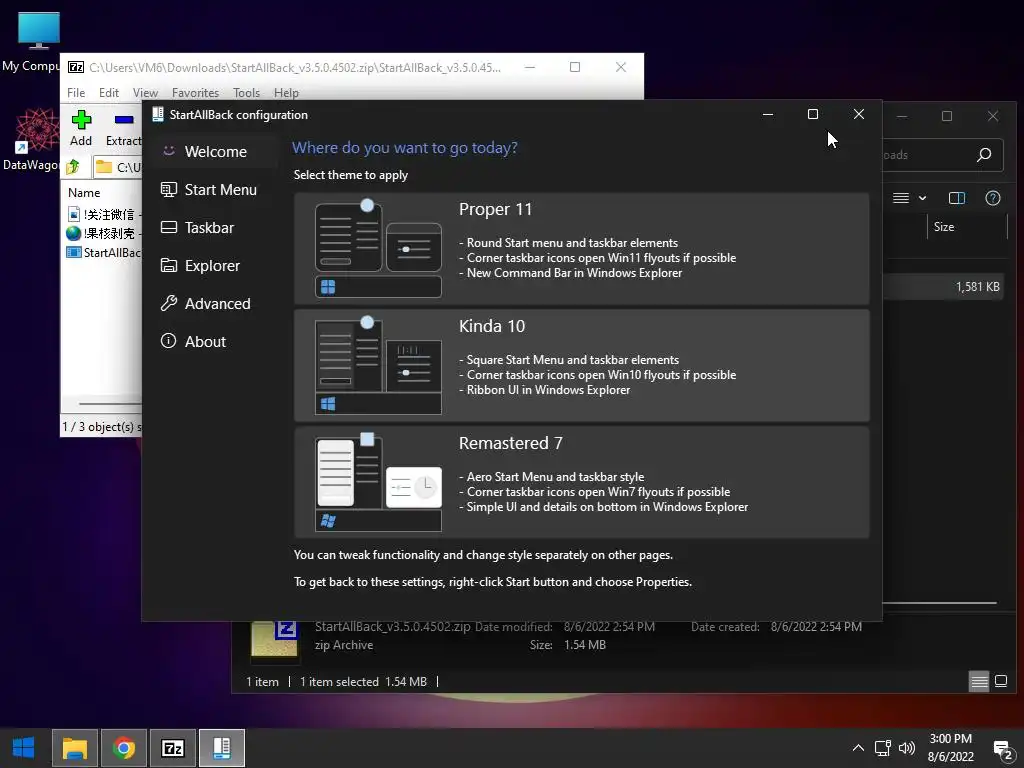The image size is (1024, 768).
Task: Select the StartAllBac file row in 7-Zip
Action: point(103,252)
